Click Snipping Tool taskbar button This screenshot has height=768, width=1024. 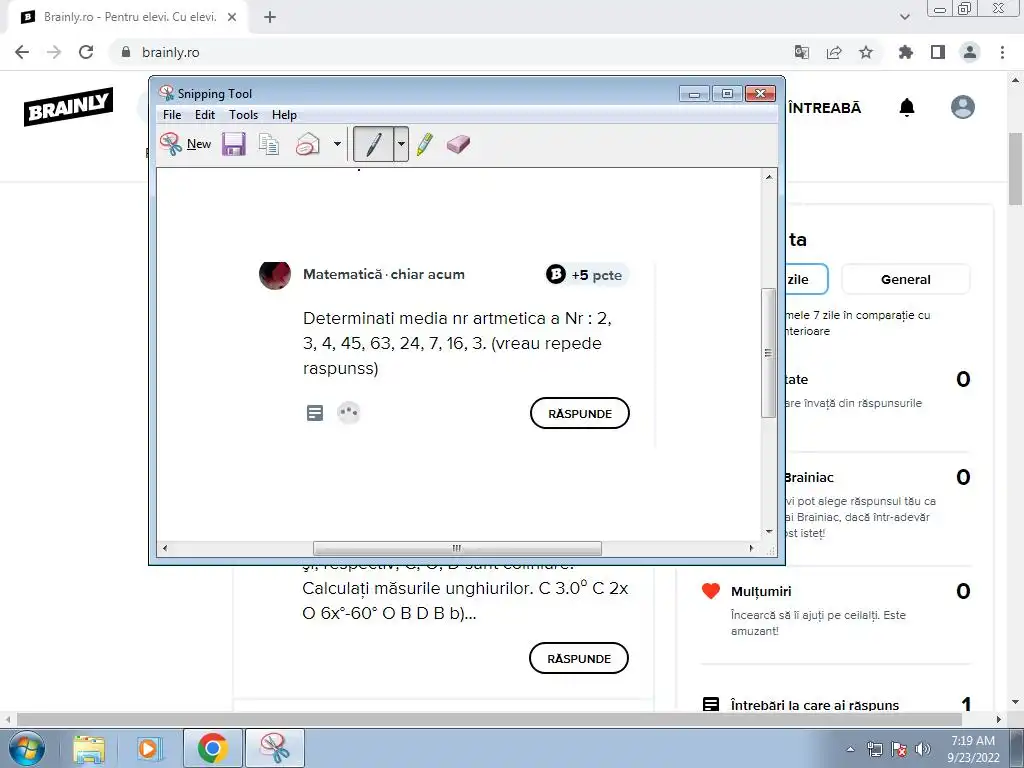click(275, 748)
